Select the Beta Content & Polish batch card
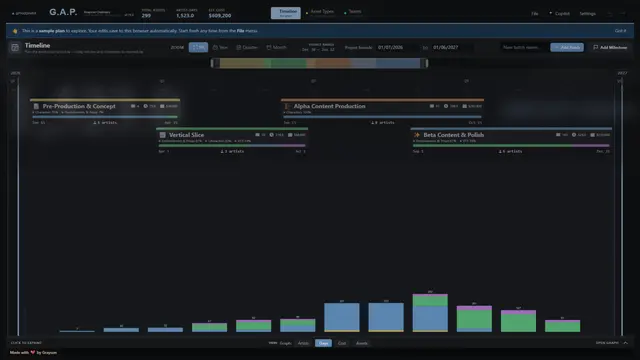640x360 pixels. tap(511, 140)
